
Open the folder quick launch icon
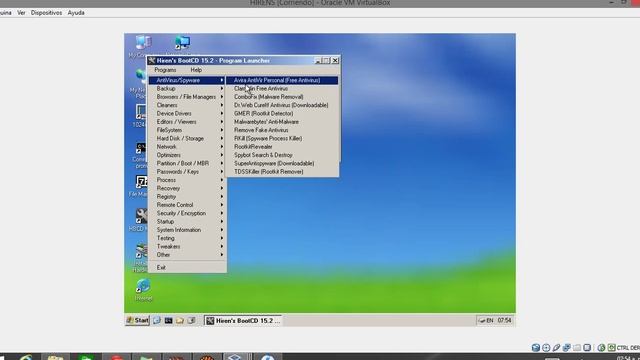180,320
